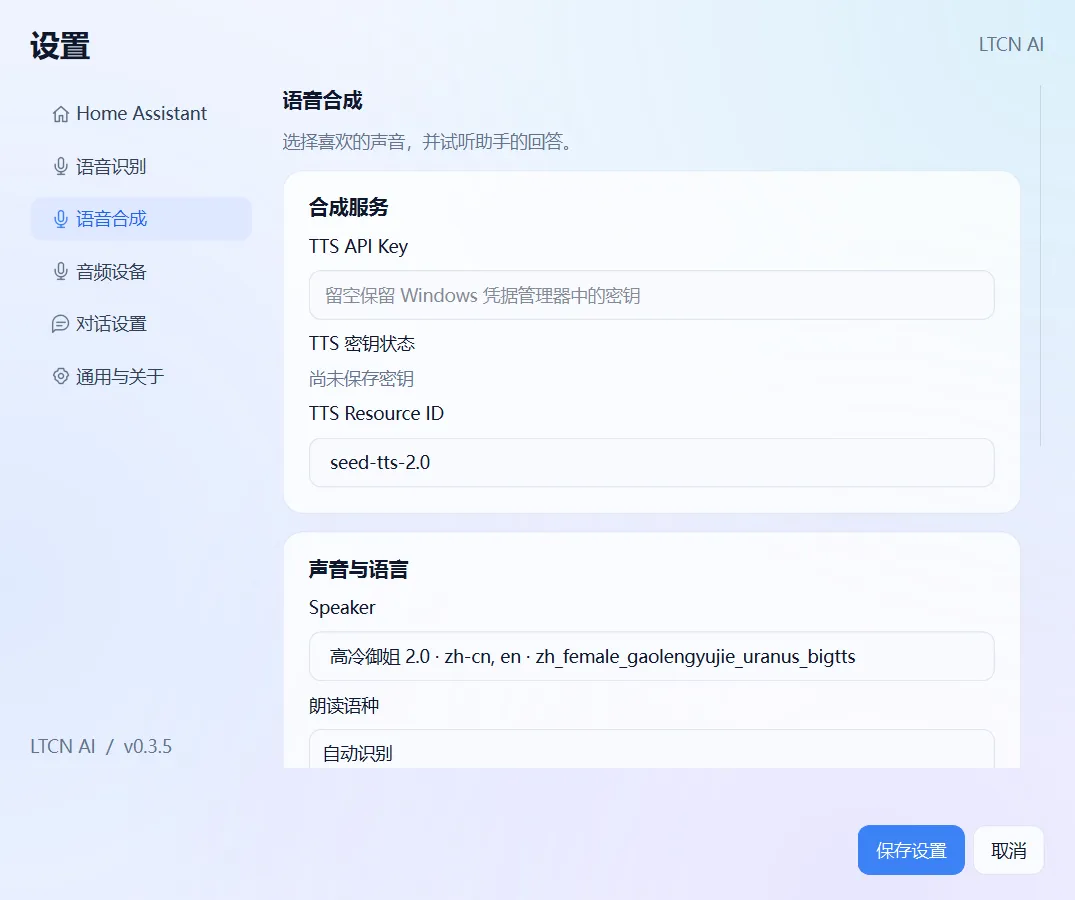Open 通用与关于 section

141,376
